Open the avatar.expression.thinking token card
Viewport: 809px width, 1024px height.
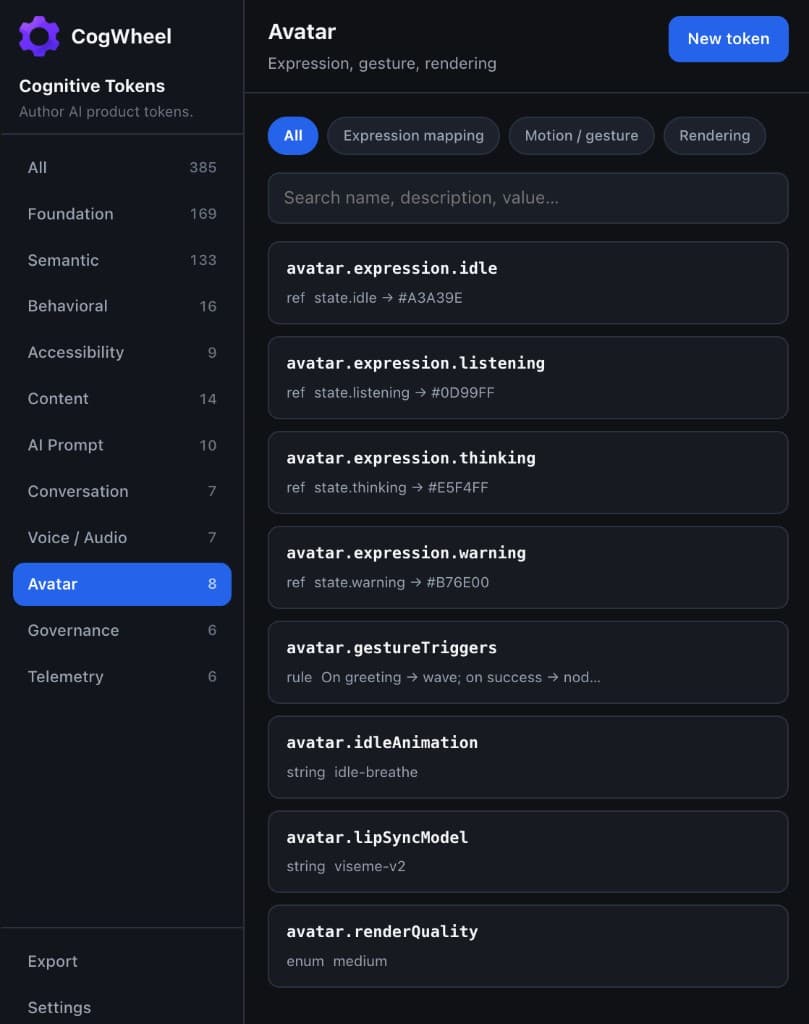pos(528,472)
